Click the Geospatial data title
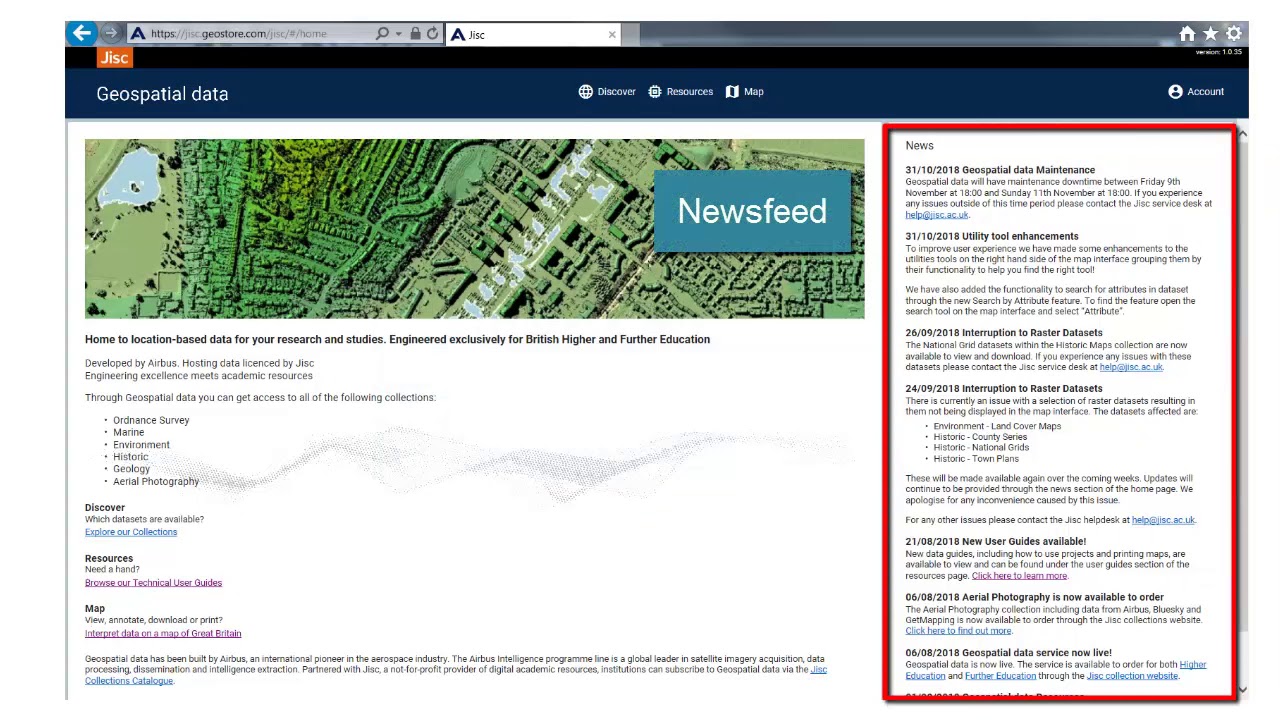Image resolution: width=1280 pixels, height=720 pixels. tap(162, 94)
